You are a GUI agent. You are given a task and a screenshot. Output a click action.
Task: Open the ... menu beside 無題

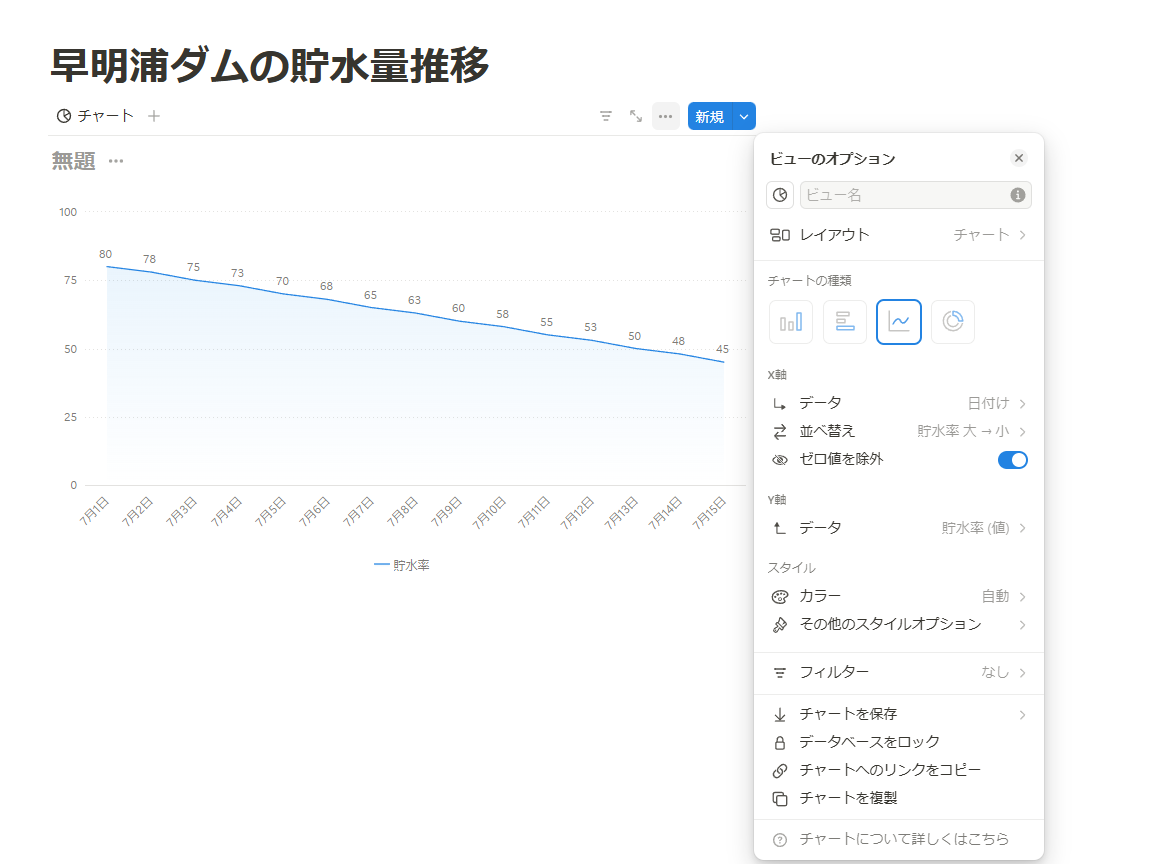[114, 161]
